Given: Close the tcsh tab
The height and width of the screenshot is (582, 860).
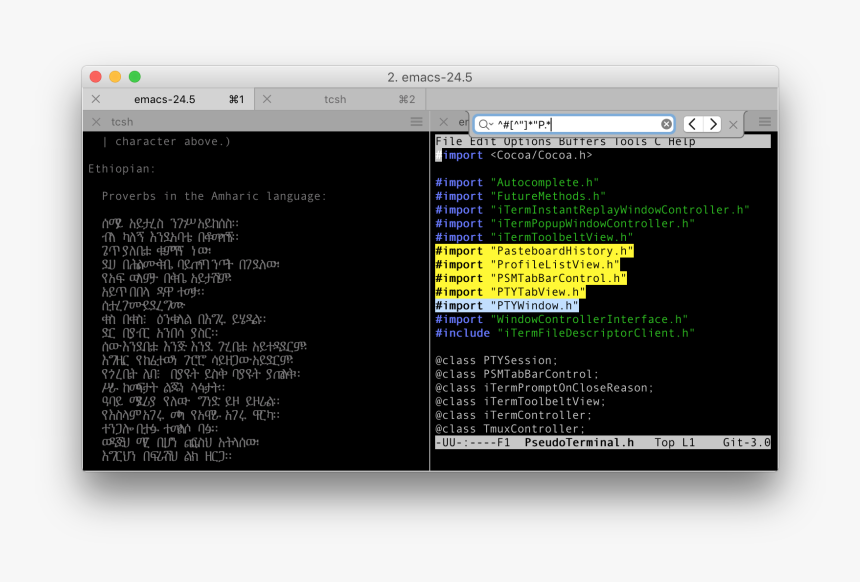Looking at the screenshot, I should (267, 99).
